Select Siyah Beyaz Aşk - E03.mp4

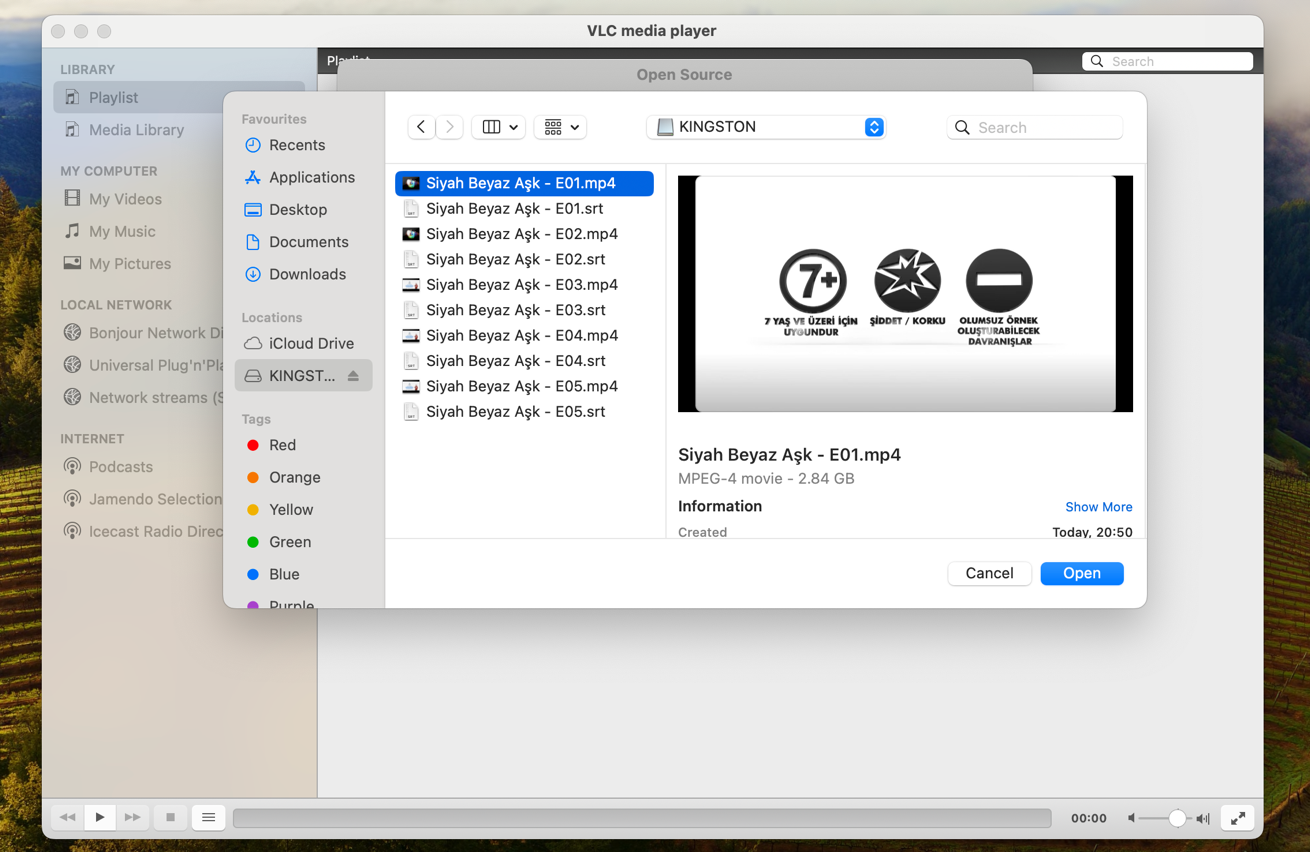(x=524, y=285)
